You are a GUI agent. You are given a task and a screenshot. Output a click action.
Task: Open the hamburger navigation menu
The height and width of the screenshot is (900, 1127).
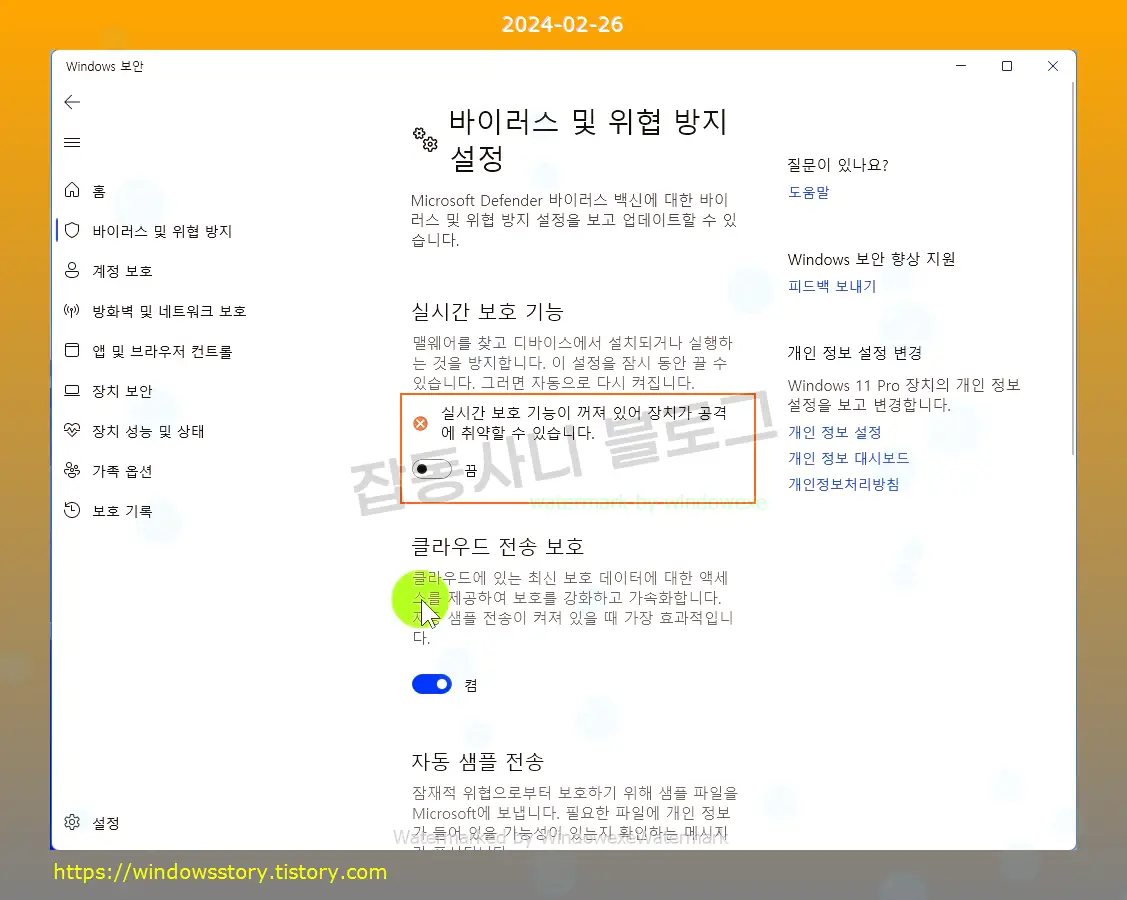[72, 142]
